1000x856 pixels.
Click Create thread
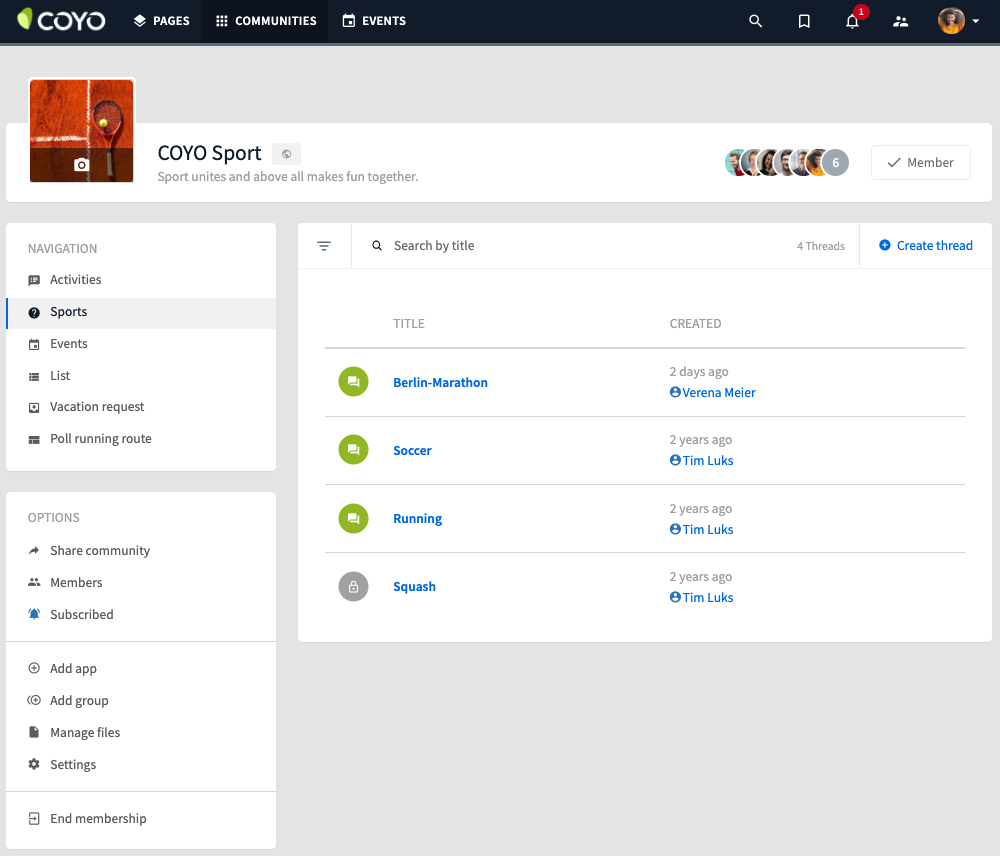pyautogui.click(x=925, y=246)
